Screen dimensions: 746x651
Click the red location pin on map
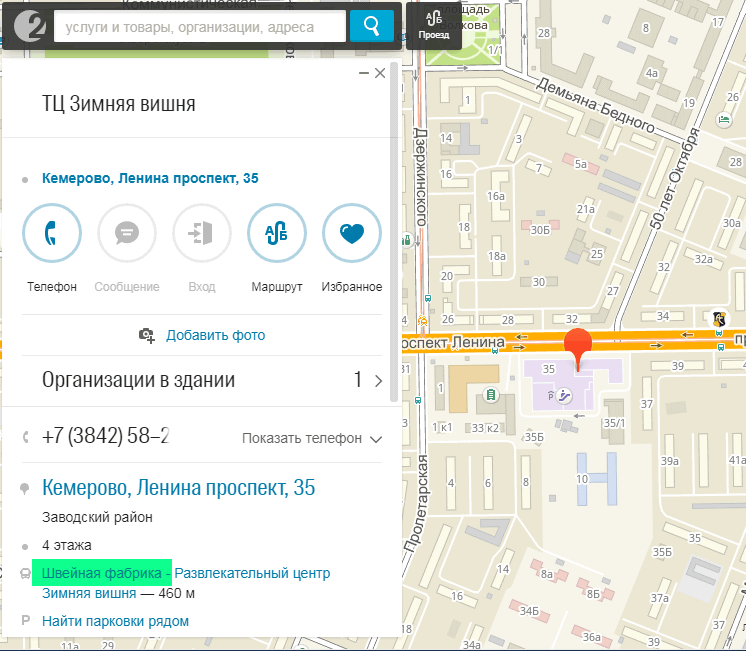tap(578, 348)
